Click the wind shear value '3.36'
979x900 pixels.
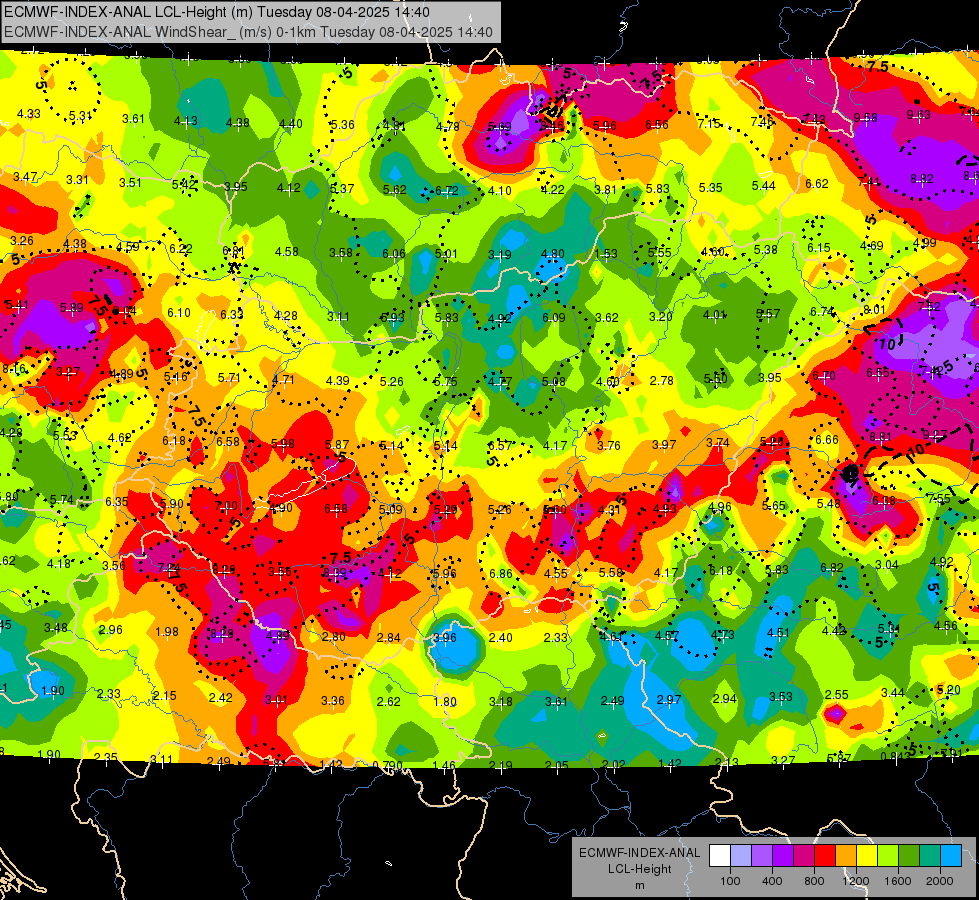pos(333,701)
